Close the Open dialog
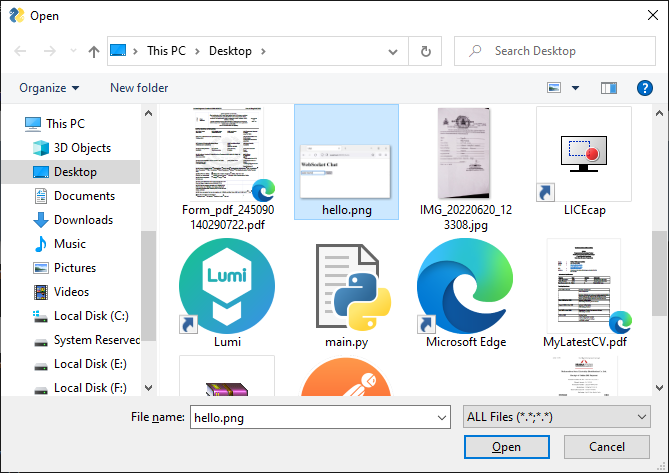Viewport: 670px width, 473px height. 652,15
